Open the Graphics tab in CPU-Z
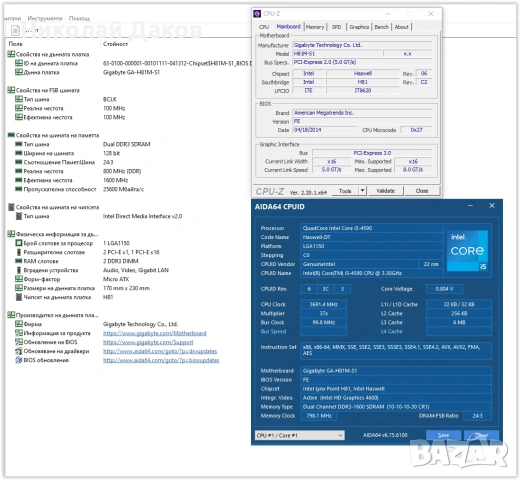The image size is (520, 480). (359, 27)
